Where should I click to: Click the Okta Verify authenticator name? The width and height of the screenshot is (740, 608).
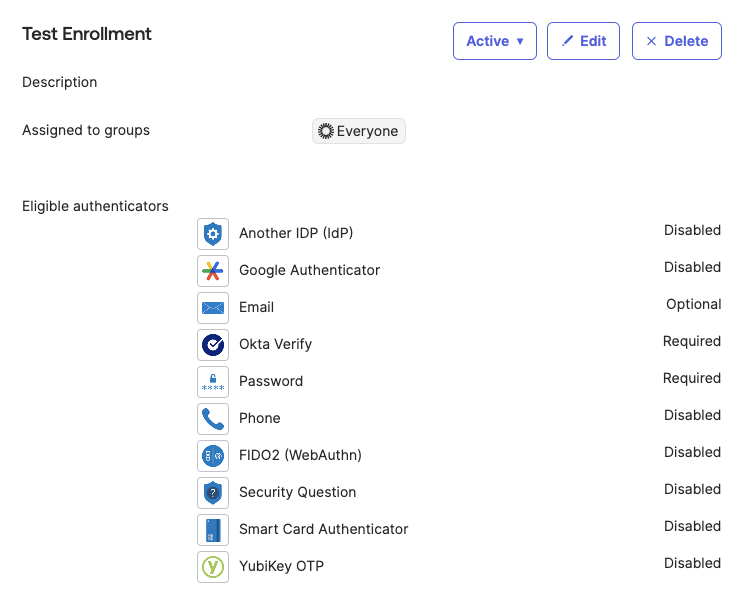[x=275, y=344]
